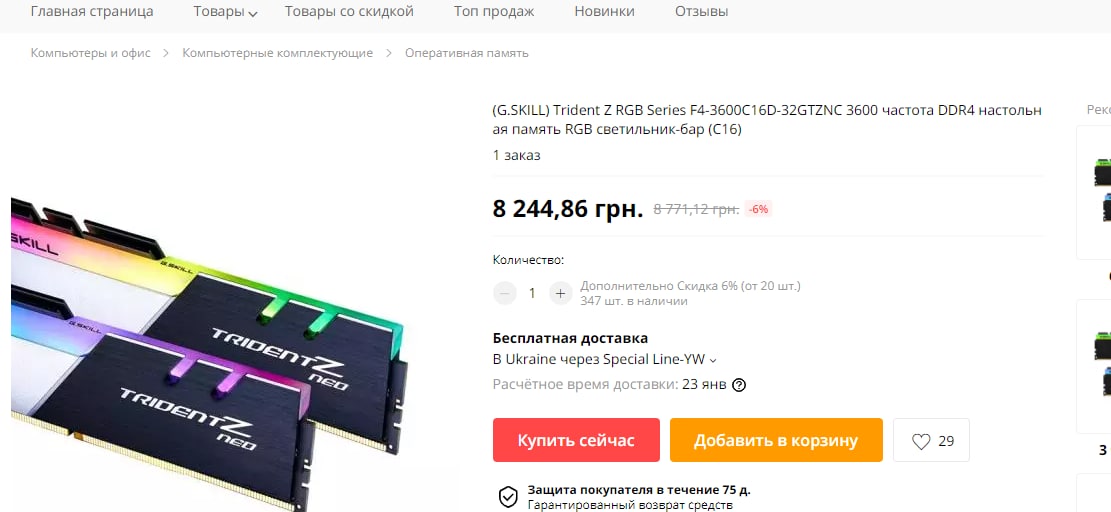Open Компьютеры и офис breadcrumb link
The width and height of the screenshot is (1111, 512).
91,53
